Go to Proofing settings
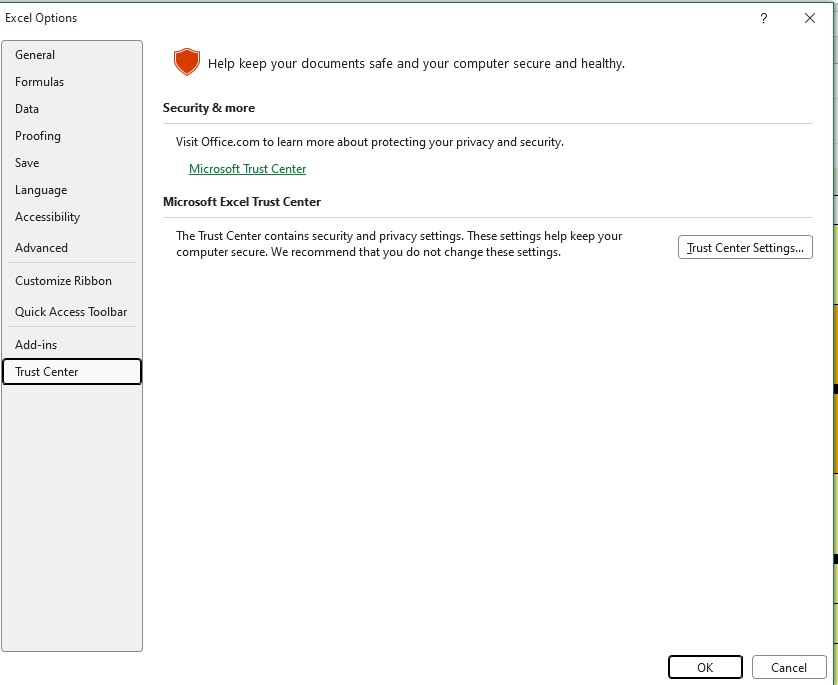The width and height of the screenshot is (838, 685). 38,136
